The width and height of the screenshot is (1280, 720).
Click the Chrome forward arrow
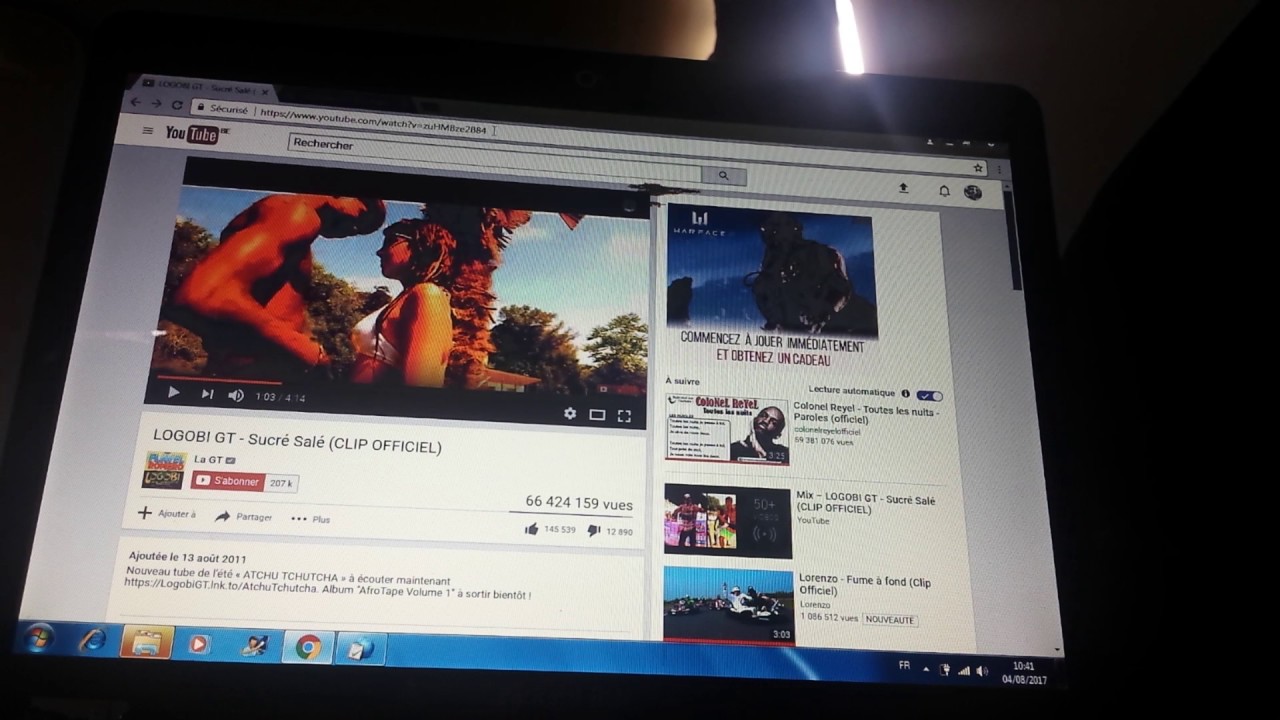[155, 103]
